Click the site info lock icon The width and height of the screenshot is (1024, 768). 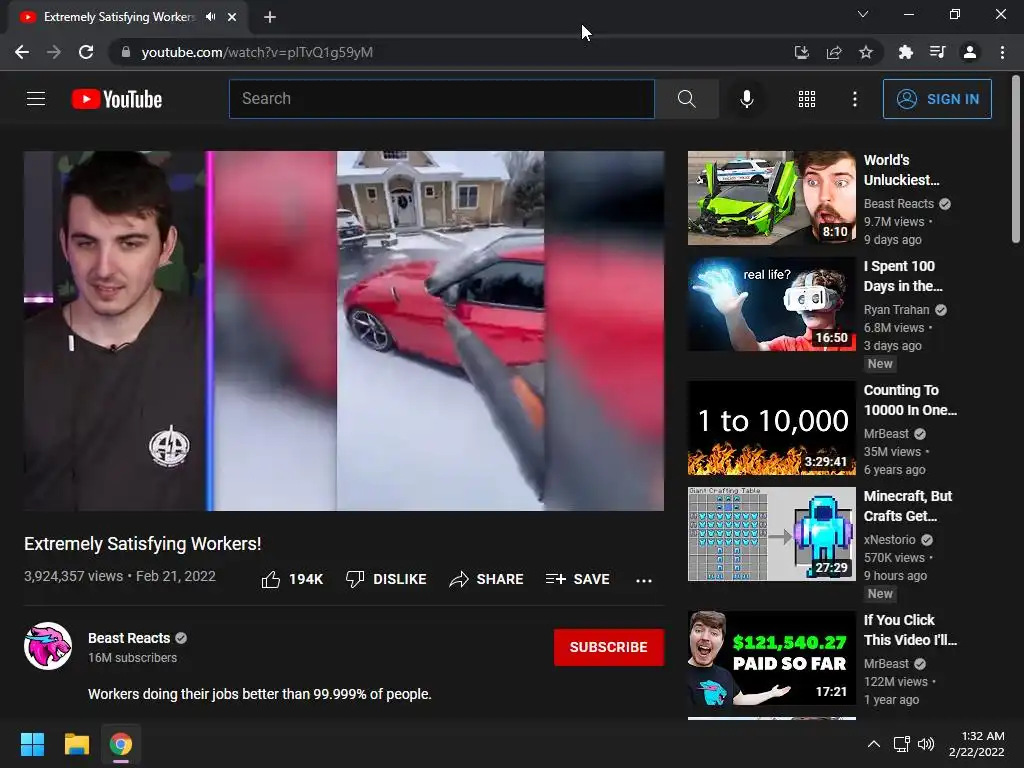point(126,52)
